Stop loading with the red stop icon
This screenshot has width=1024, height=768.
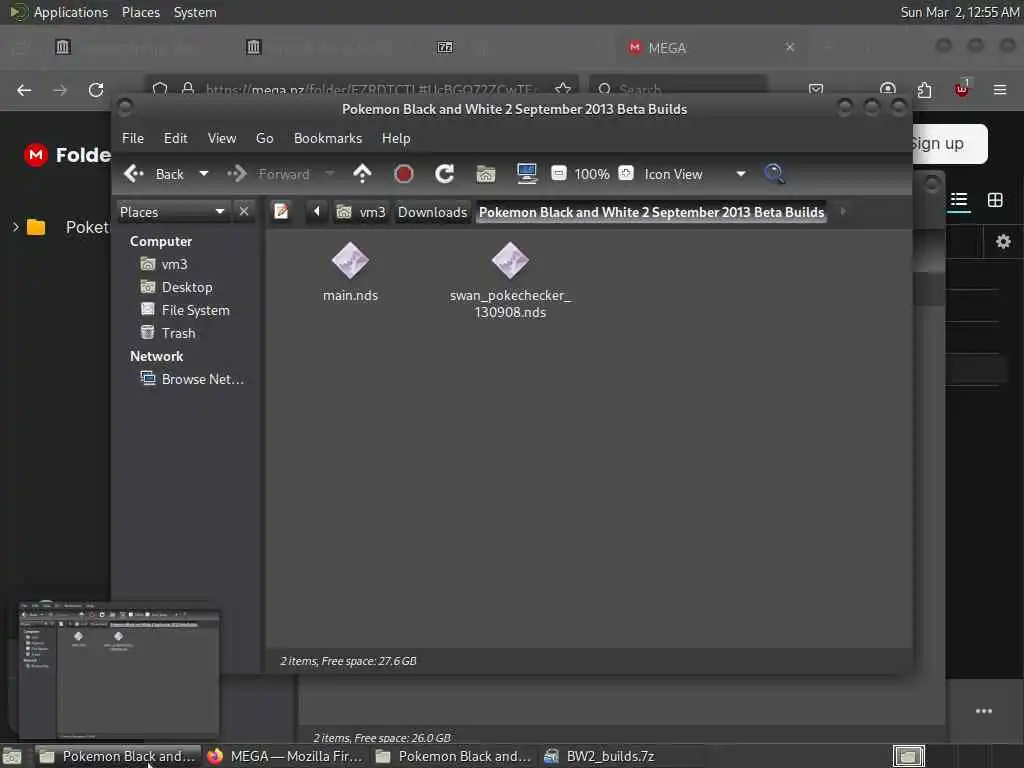pyautogui.click(x=404, y=174)
